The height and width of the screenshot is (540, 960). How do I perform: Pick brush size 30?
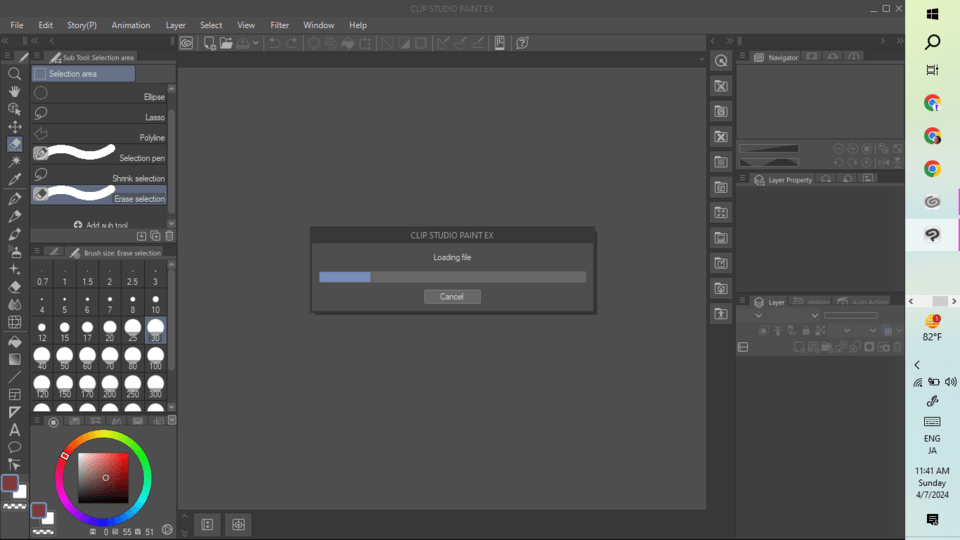(x=156, y=331)
